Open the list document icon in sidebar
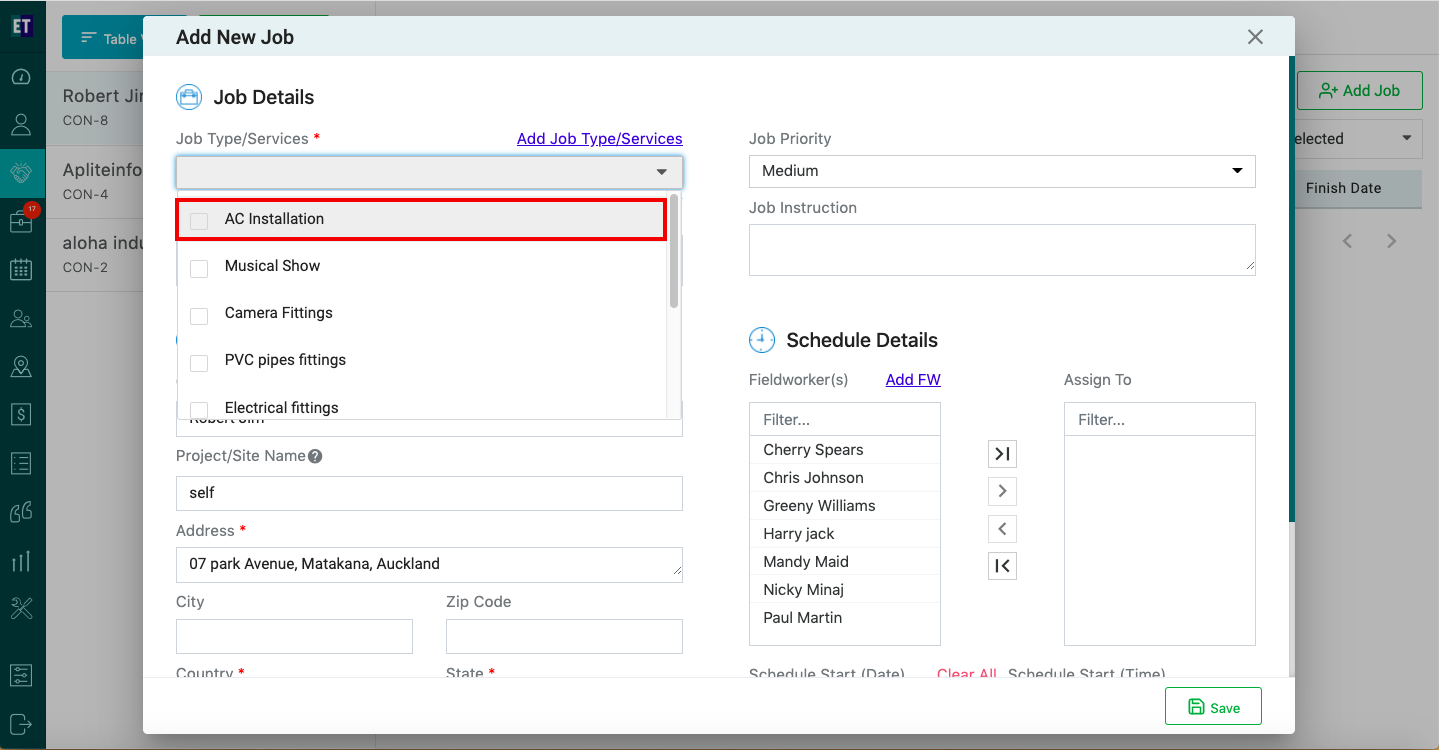1439x750 pixels. pos(22,463)
